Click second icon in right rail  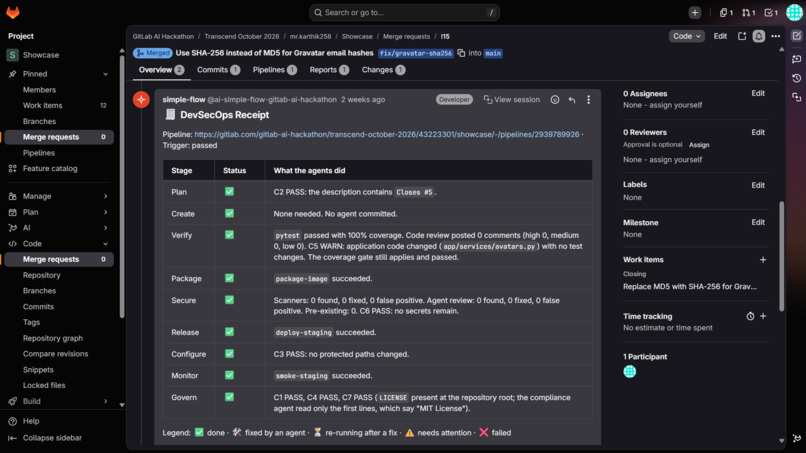click(x=796, y=59)
